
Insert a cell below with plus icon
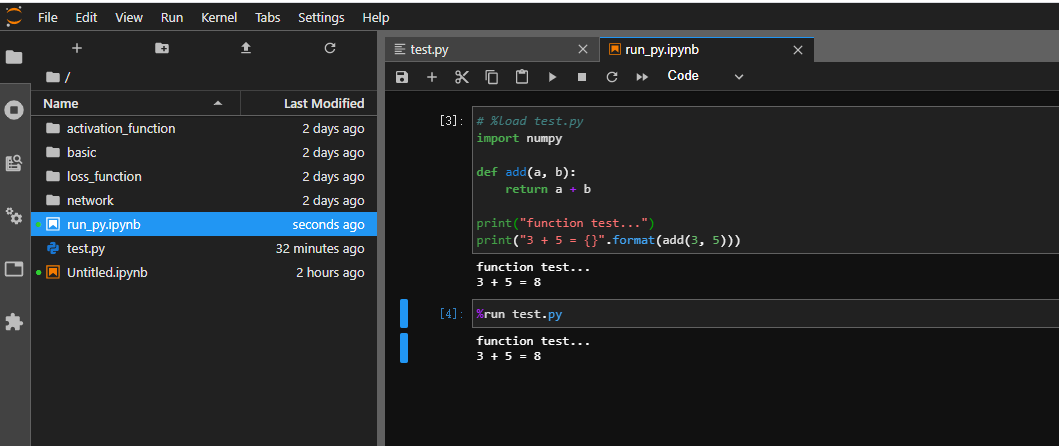[x=432, y=76]
